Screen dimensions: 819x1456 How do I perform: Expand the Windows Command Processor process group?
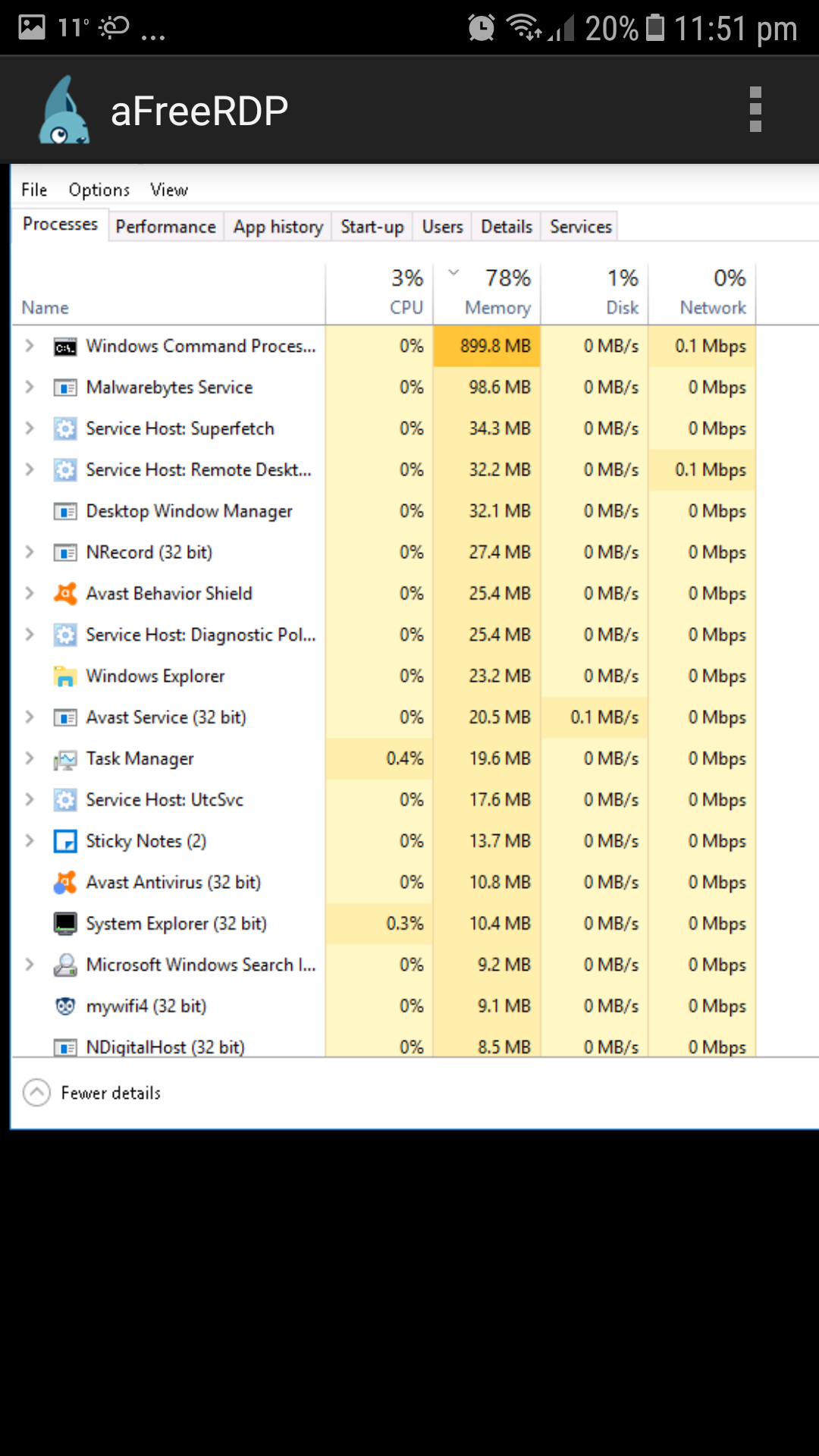click(30, 346)
